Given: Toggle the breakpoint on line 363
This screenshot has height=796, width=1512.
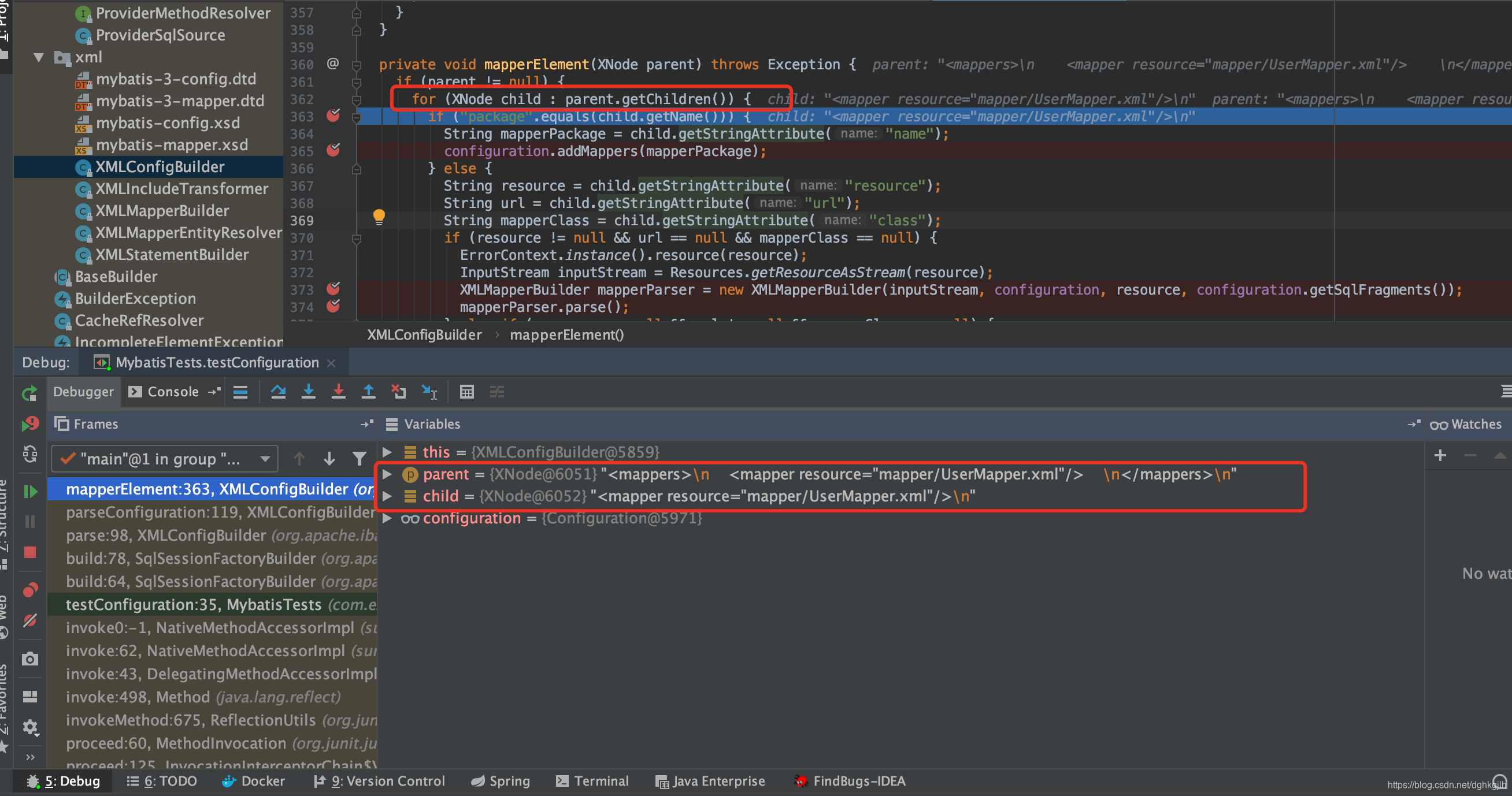Looking at the screenshot, I should coord(333,116).
